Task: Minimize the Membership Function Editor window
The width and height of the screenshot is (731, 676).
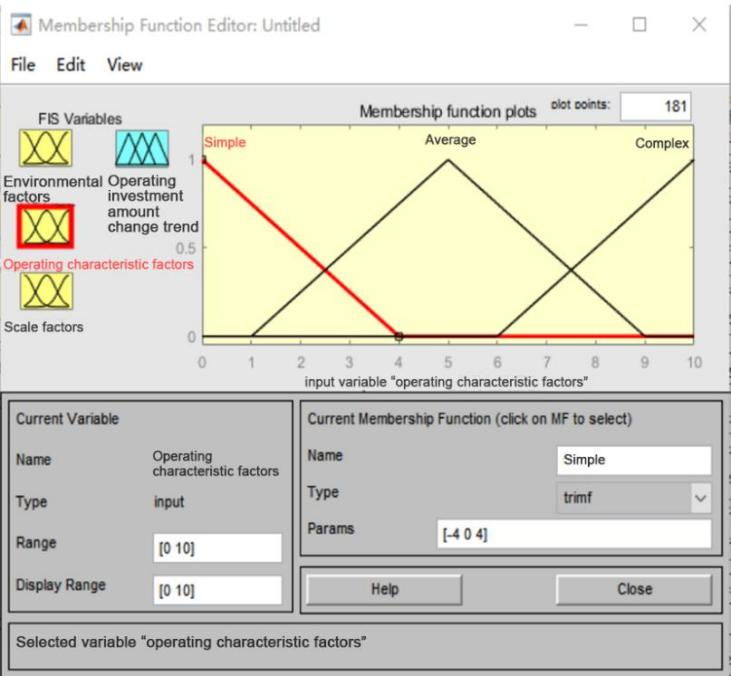Action: tap(581, 24)
